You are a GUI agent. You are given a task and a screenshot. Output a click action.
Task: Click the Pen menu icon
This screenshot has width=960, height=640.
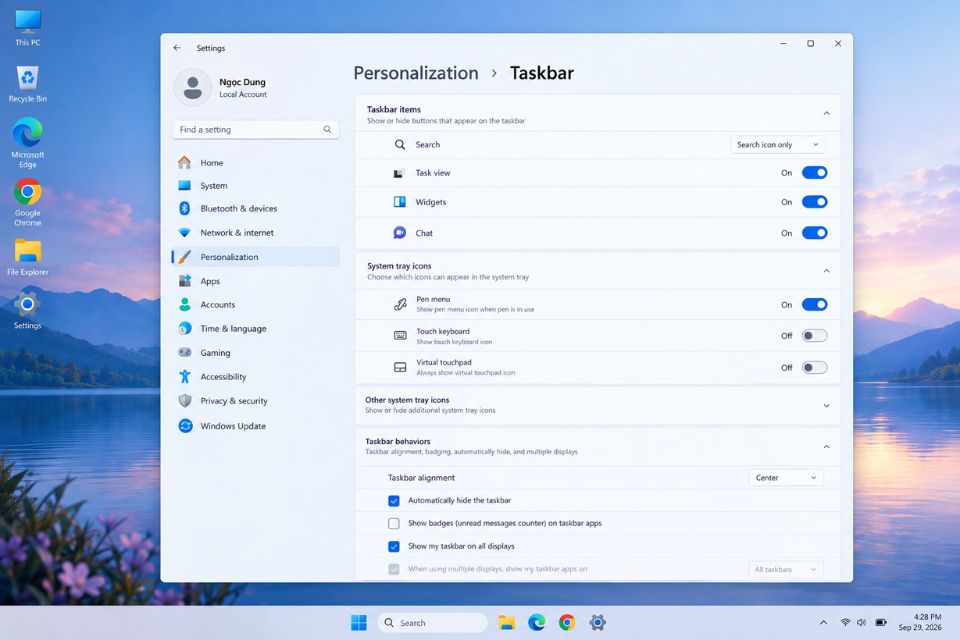(x=400, y=304)
